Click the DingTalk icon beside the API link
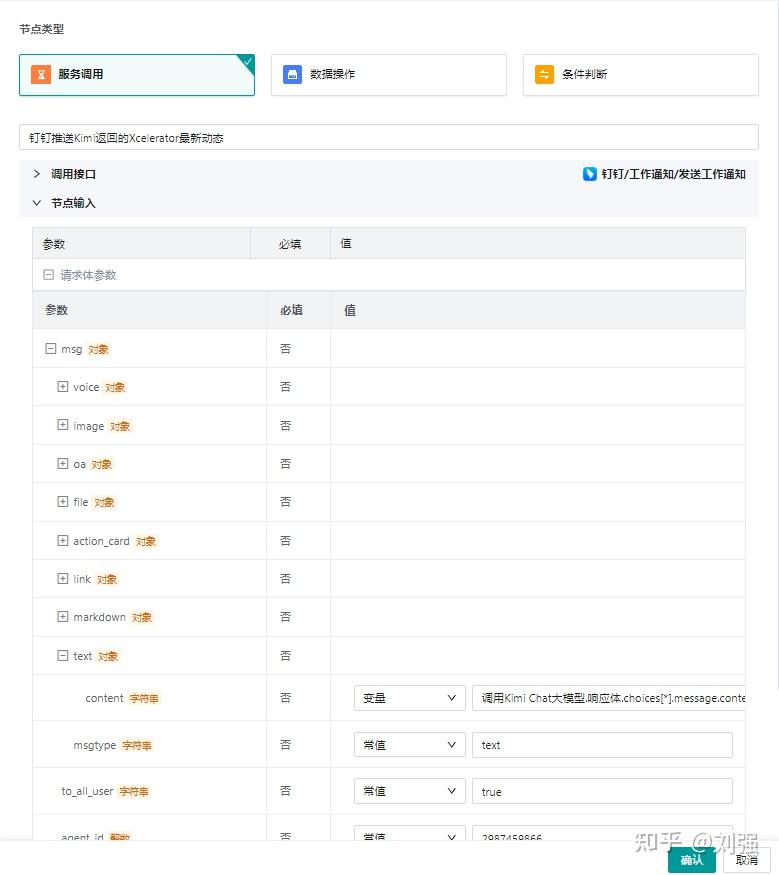This screenshot has width=779, height=875. coord(589,173)
